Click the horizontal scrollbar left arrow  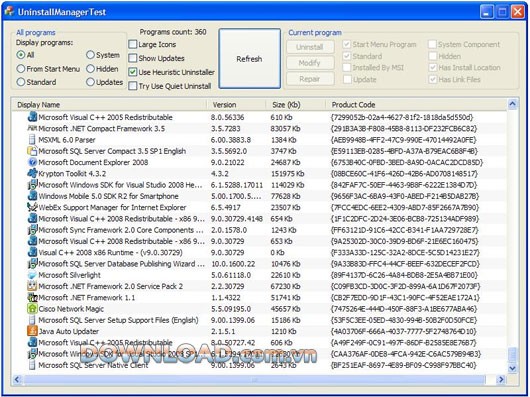click(17, 379)
